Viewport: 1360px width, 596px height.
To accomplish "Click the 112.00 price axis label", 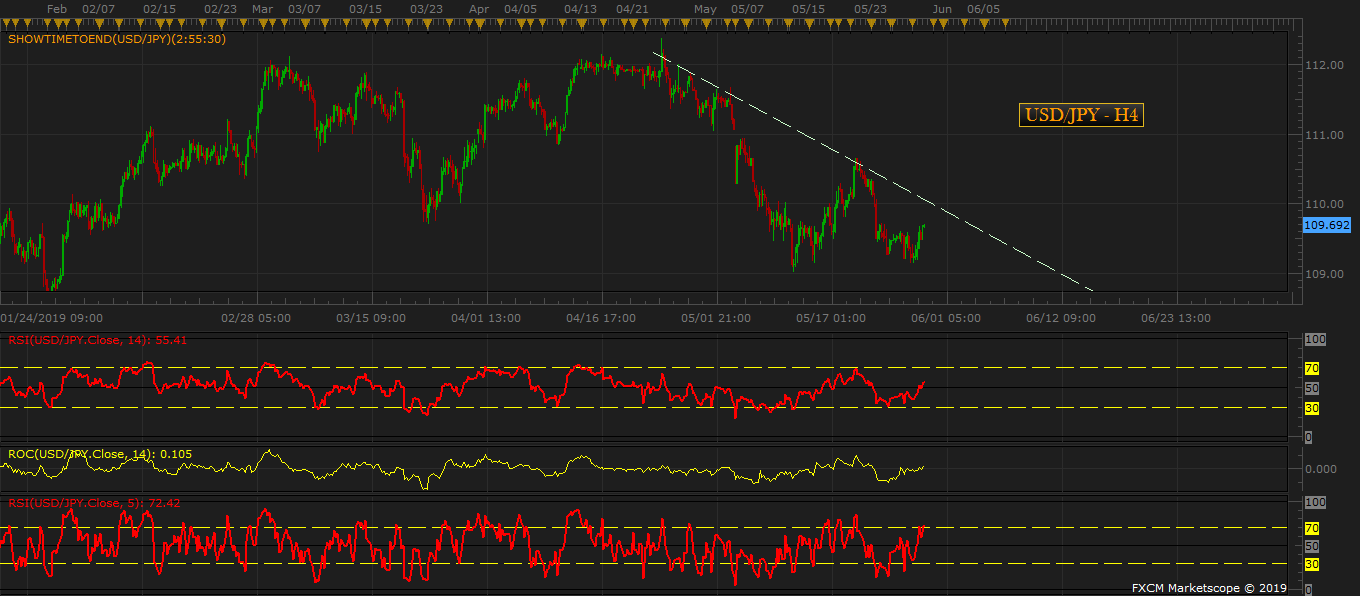I will [1322, 65].
